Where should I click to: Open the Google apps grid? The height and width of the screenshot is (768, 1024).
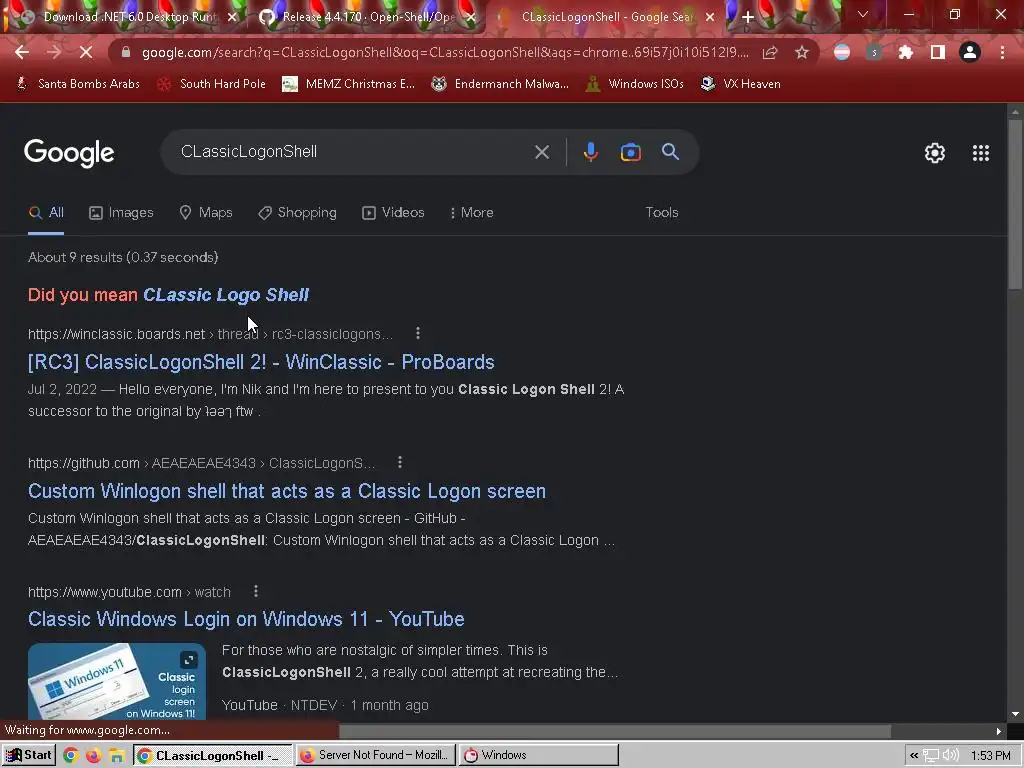980,153
